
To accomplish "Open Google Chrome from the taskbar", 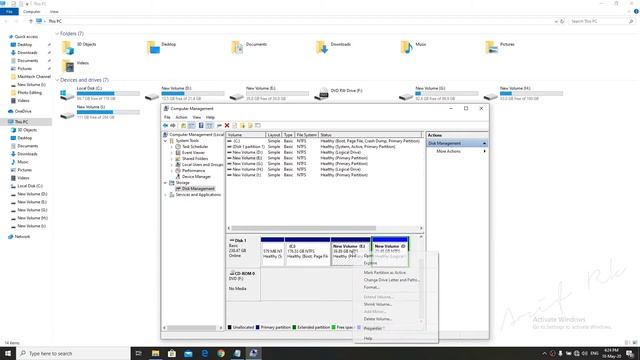I will coord(221,353).
